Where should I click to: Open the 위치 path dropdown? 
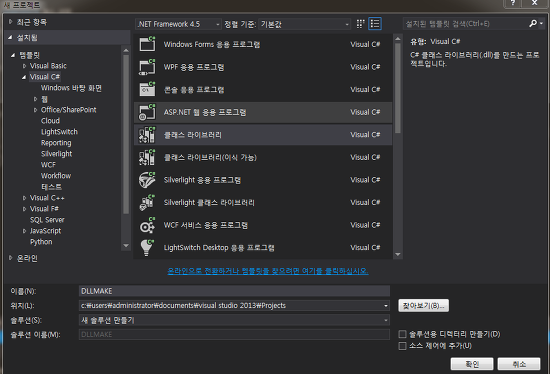[385, 306]
